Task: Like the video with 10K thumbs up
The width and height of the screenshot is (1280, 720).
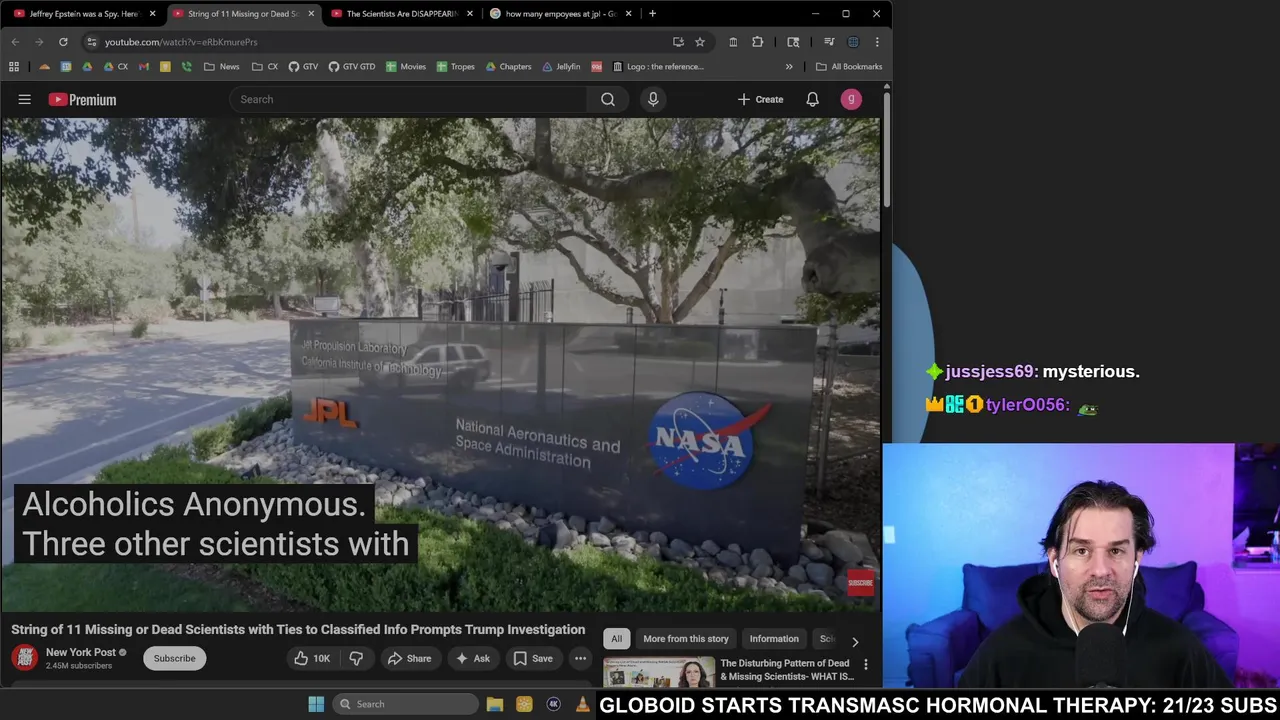Action: click(311, 658)
